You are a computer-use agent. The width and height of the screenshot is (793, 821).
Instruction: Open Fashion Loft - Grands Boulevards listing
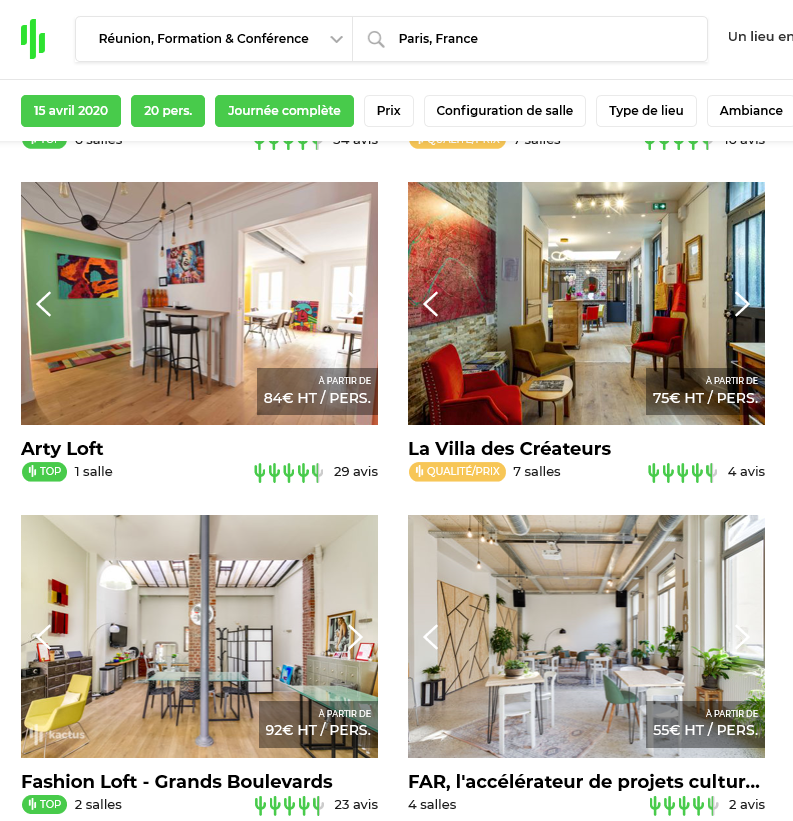177,782
